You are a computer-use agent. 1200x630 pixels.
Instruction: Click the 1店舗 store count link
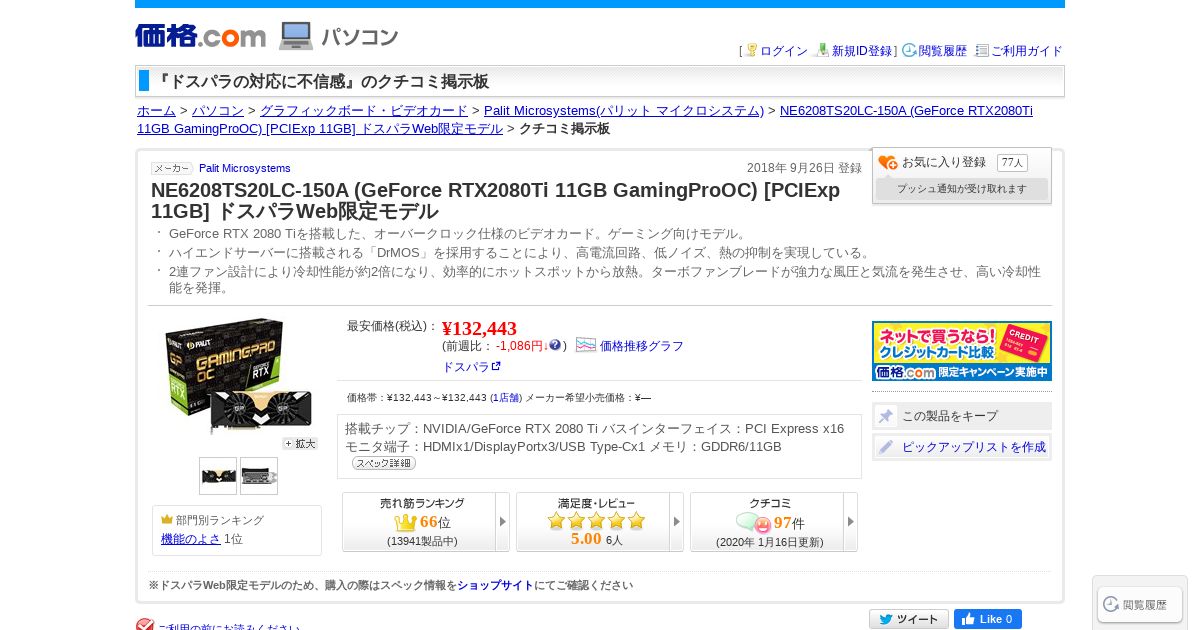tap(506, 398)
